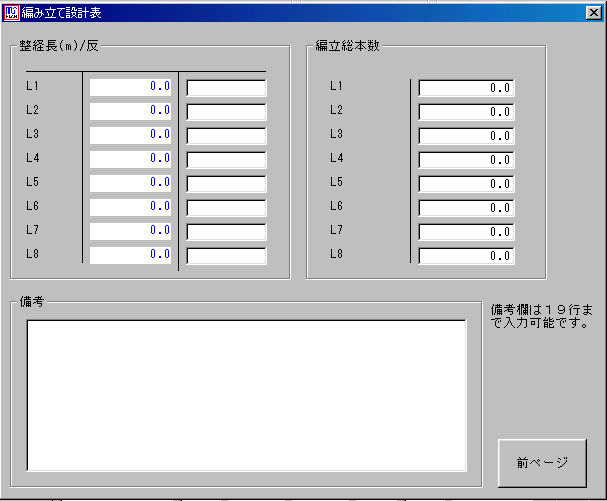This screenshot has width=607, height=501.
Task: Select the L3 編立総本数 field
Action: coord(466,135)
